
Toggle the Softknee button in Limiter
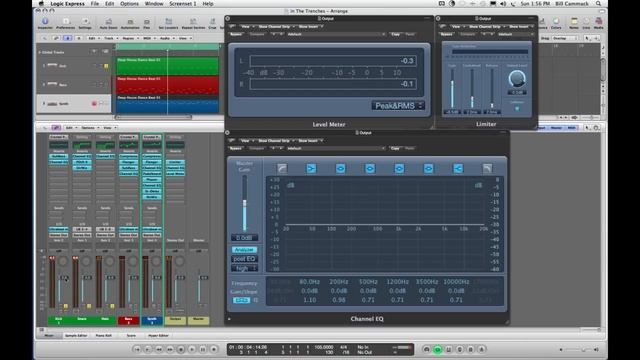pos(517,109)
